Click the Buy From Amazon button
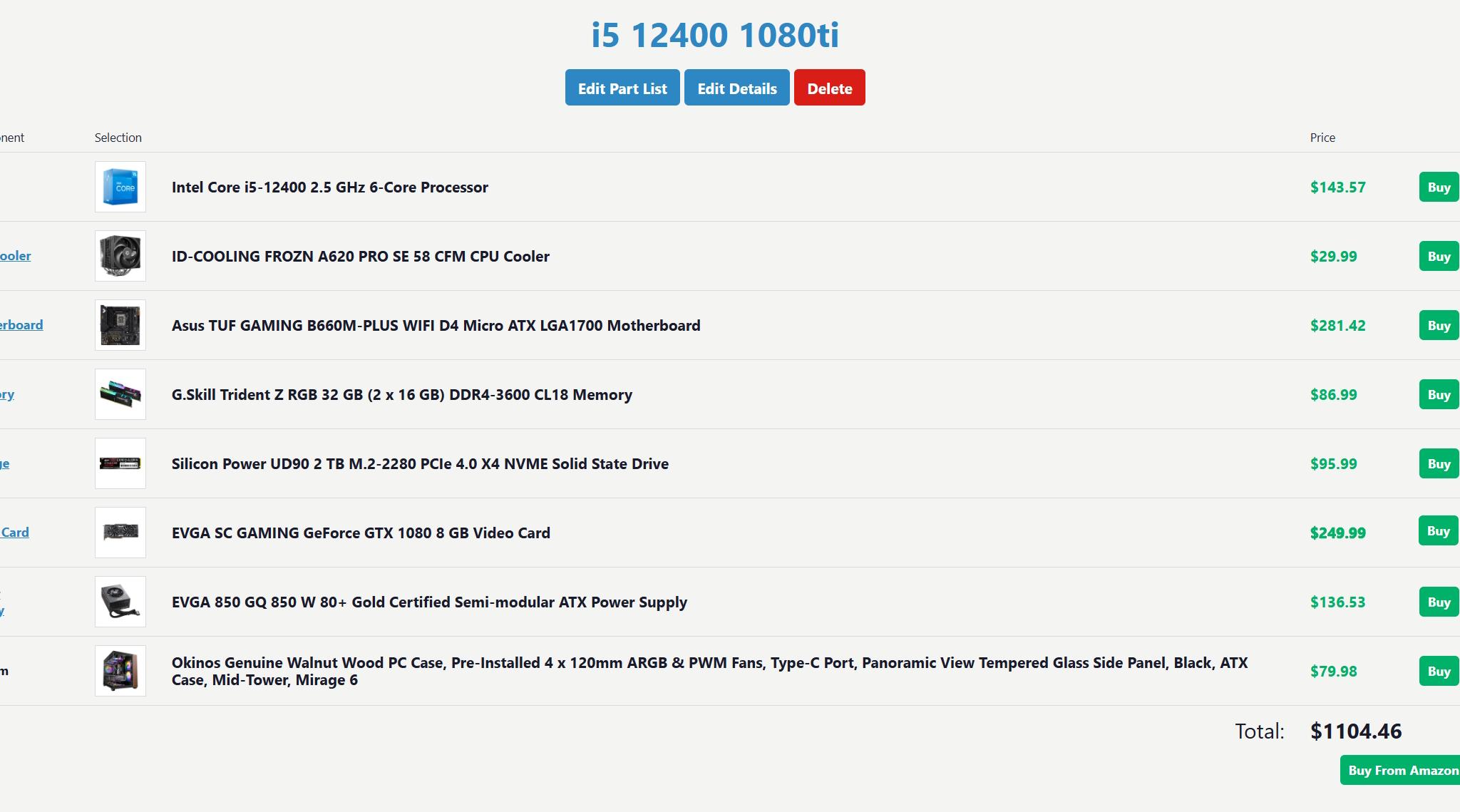 1401,770
